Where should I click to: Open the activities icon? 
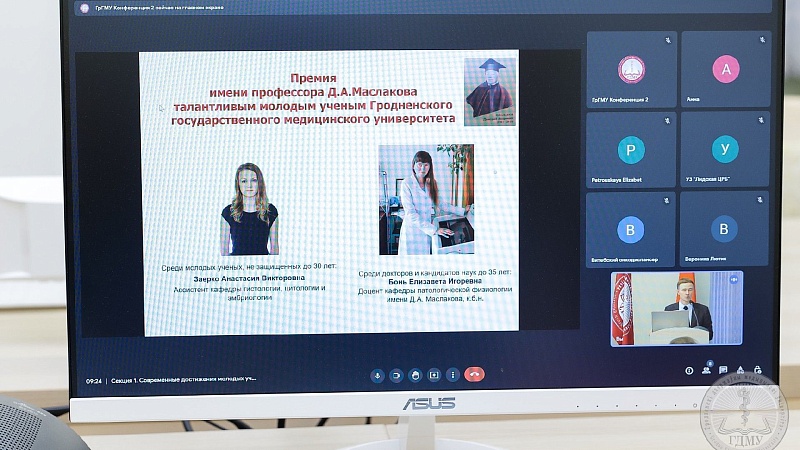click(x=740, y=369)
